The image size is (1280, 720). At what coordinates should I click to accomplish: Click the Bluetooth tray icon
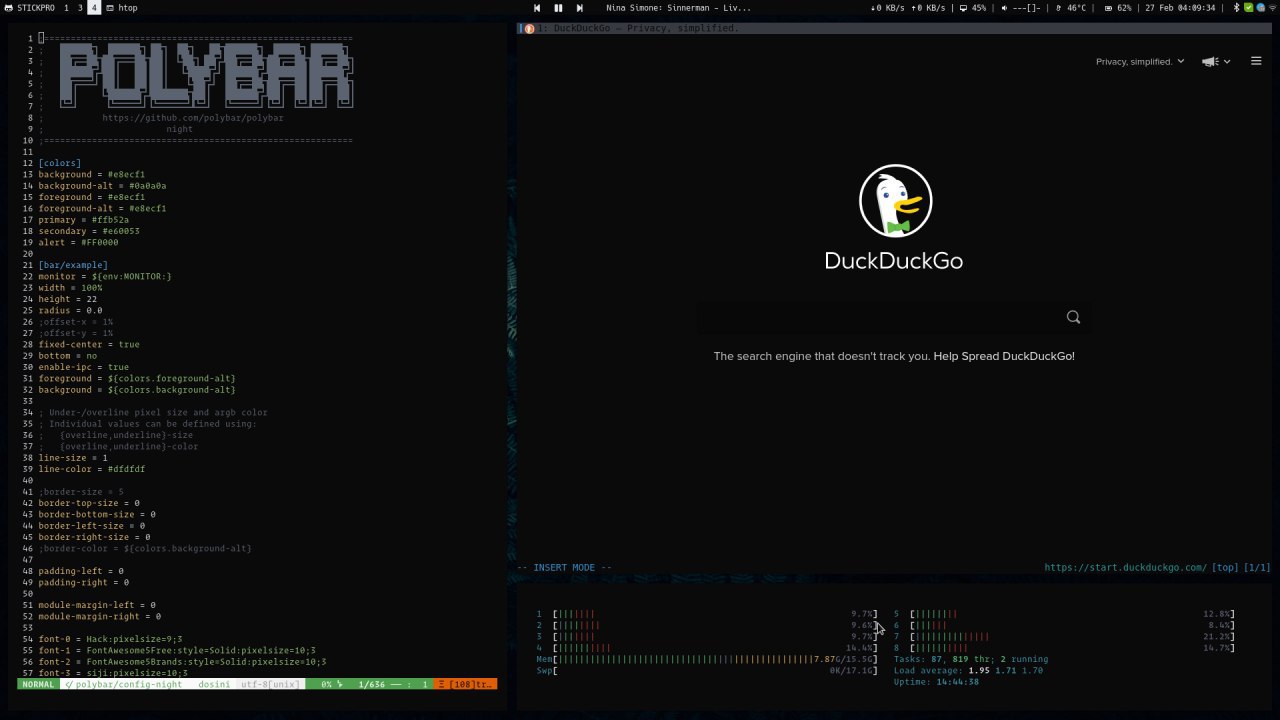[x=1236, y=8]
